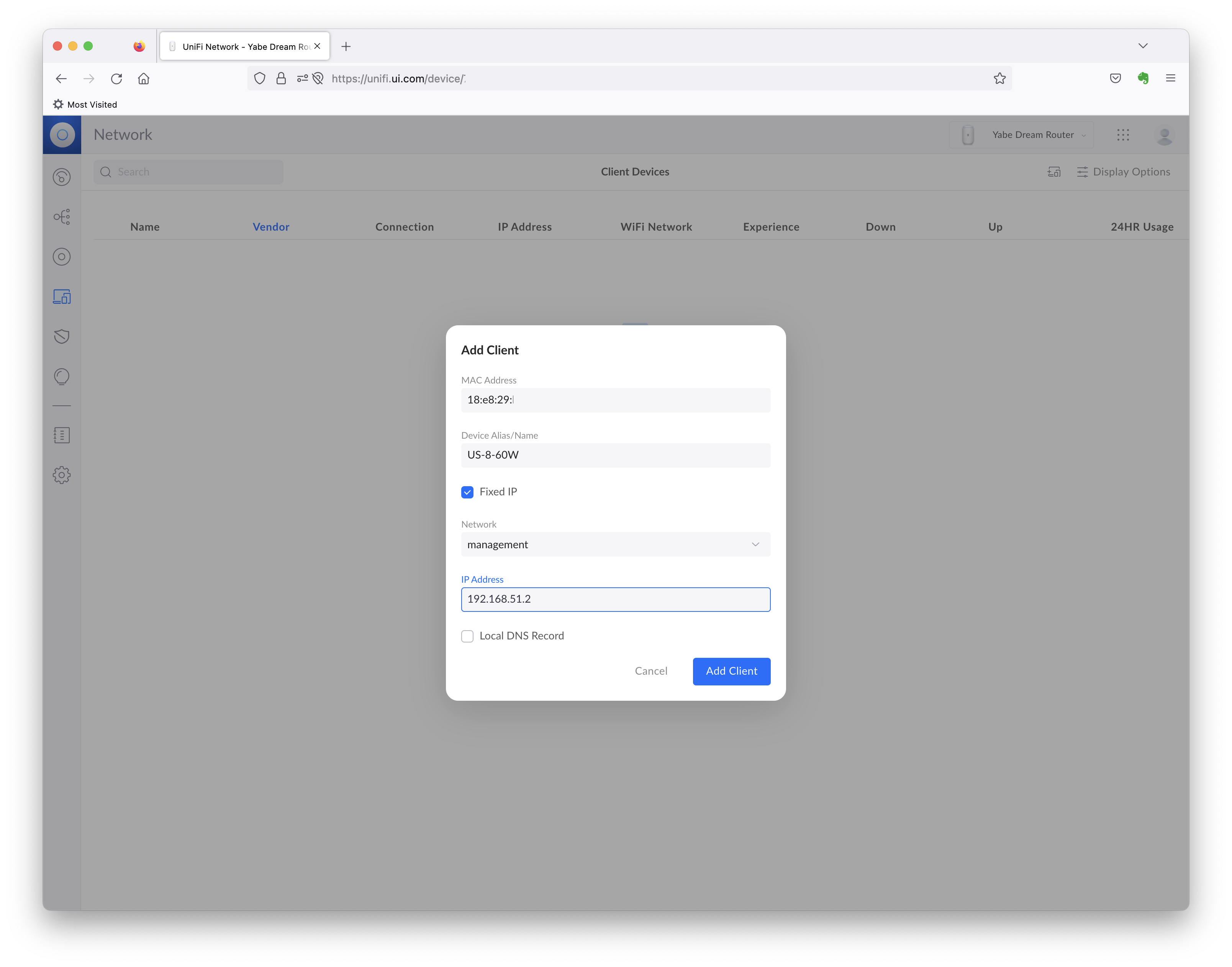Open the Pocket save icon
The height and width of the screenshot is (967, 1232).
[1116, 79]
